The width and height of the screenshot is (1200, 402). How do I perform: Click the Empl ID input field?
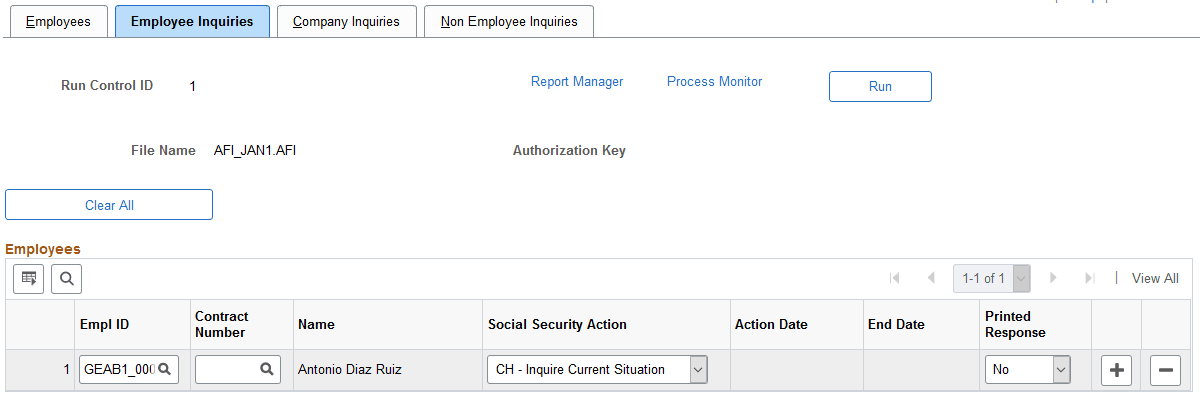pyautogui.click(x=118, y=369)
